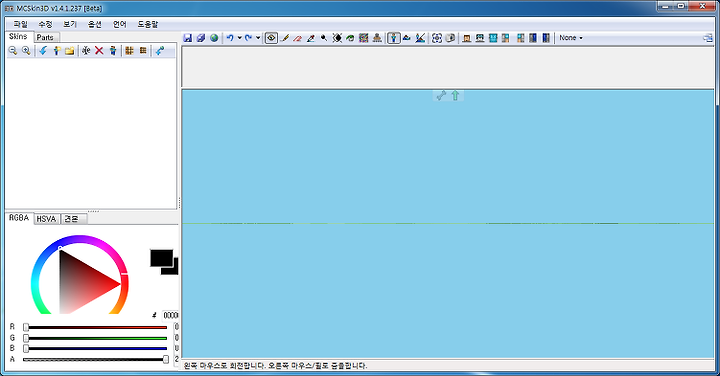The height and width of the screenshot is (376, 720).
Task: Select the green Flood Fill tool
Action: click(350, 38)
